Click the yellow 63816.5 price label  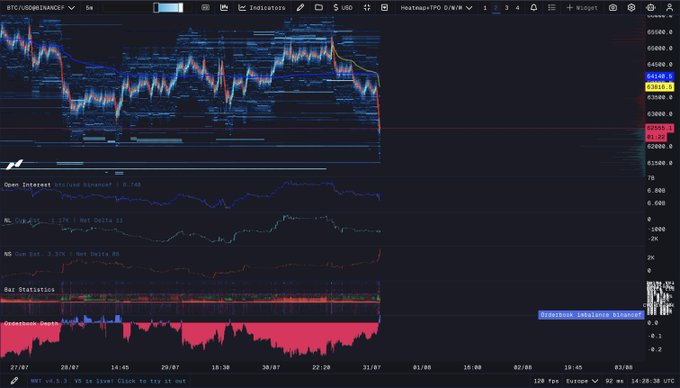(660, 87)
